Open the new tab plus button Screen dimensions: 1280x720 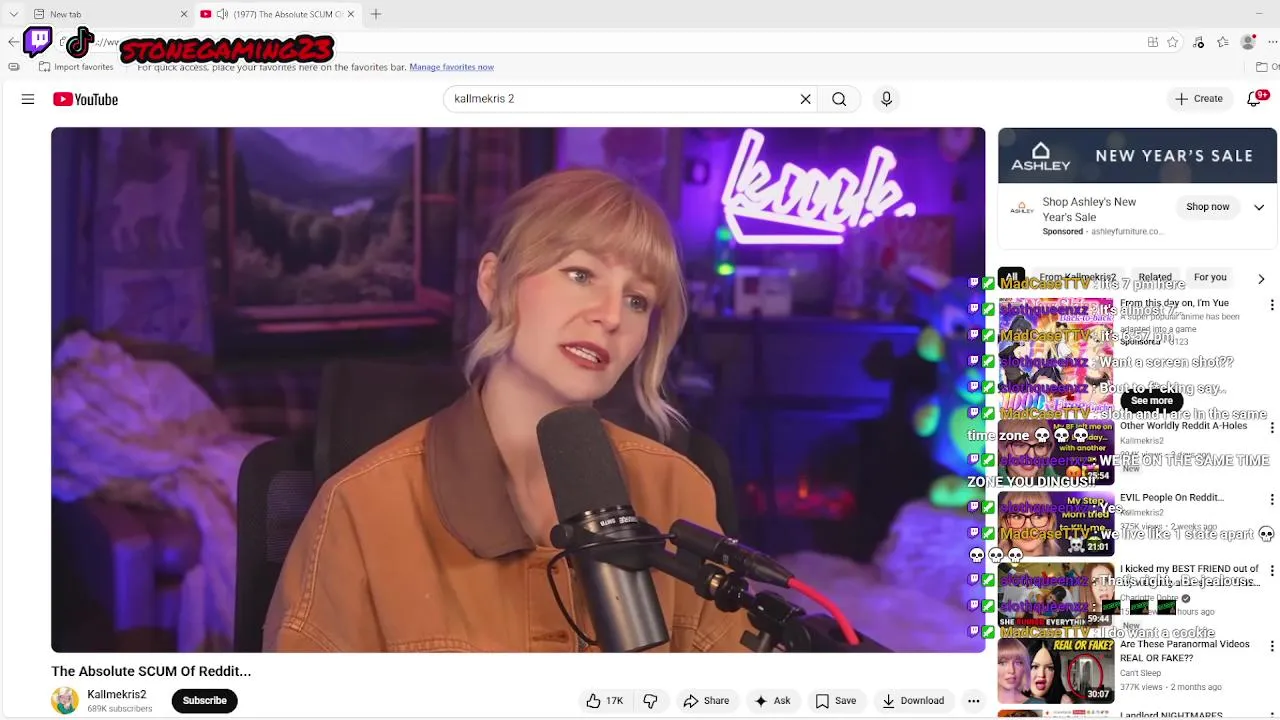(376, 14)
